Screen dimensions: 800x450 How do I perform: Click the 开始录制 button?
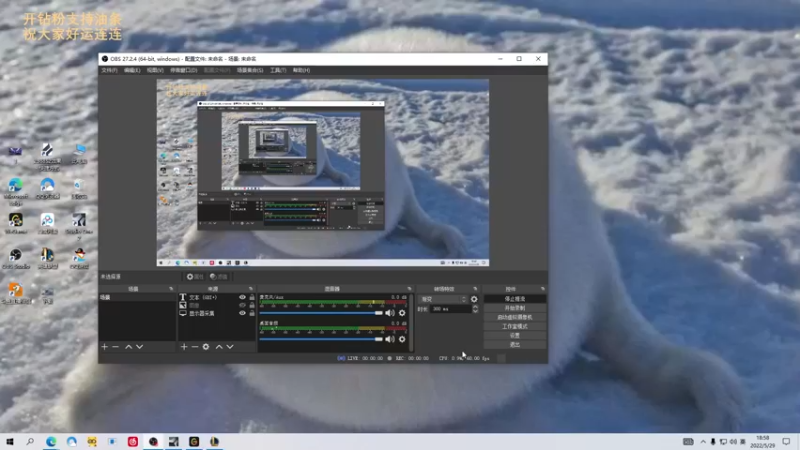coord(515,308)
